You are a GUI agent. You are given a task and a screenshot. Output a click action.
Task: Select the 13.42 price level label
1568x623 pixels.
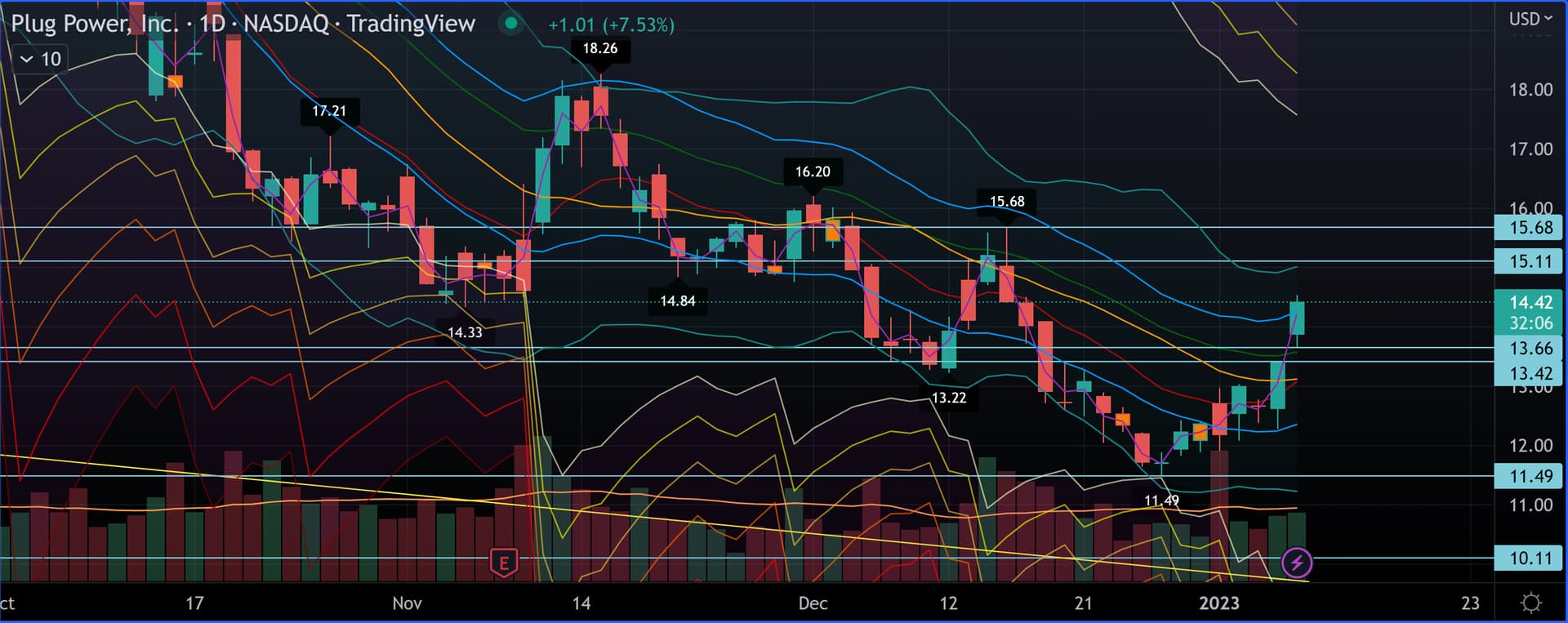[1529, 374]
